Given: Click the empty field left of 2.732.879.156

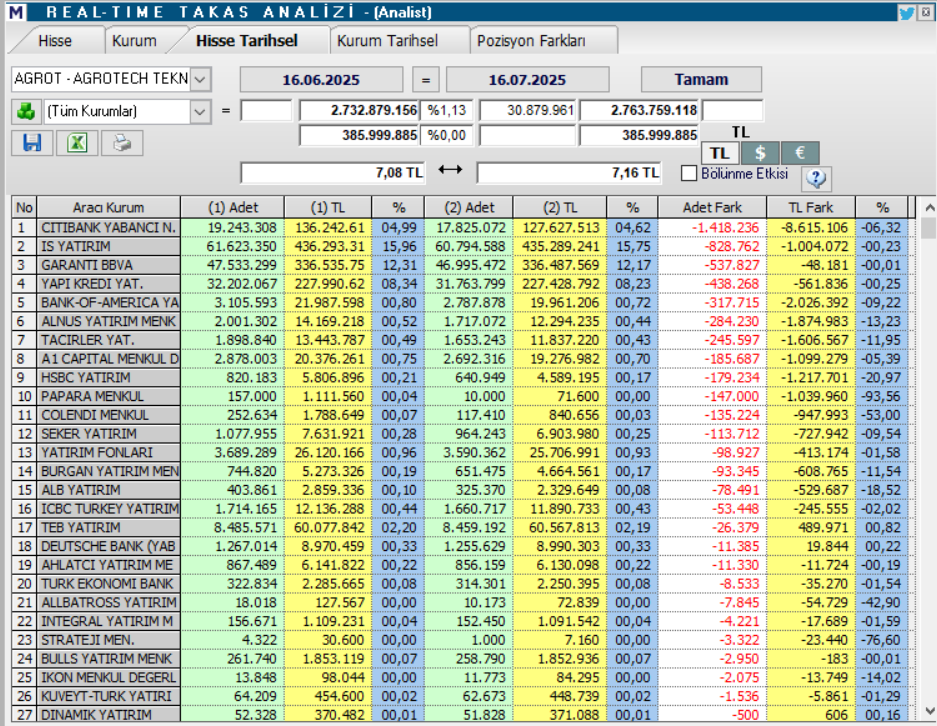Looking at the screenshot, I should (266, 111).
